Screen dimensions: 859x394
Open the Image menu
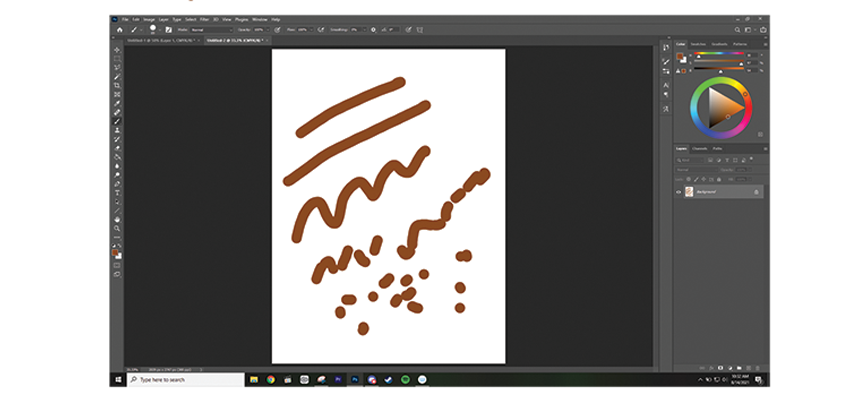click(x=149, y=19)
